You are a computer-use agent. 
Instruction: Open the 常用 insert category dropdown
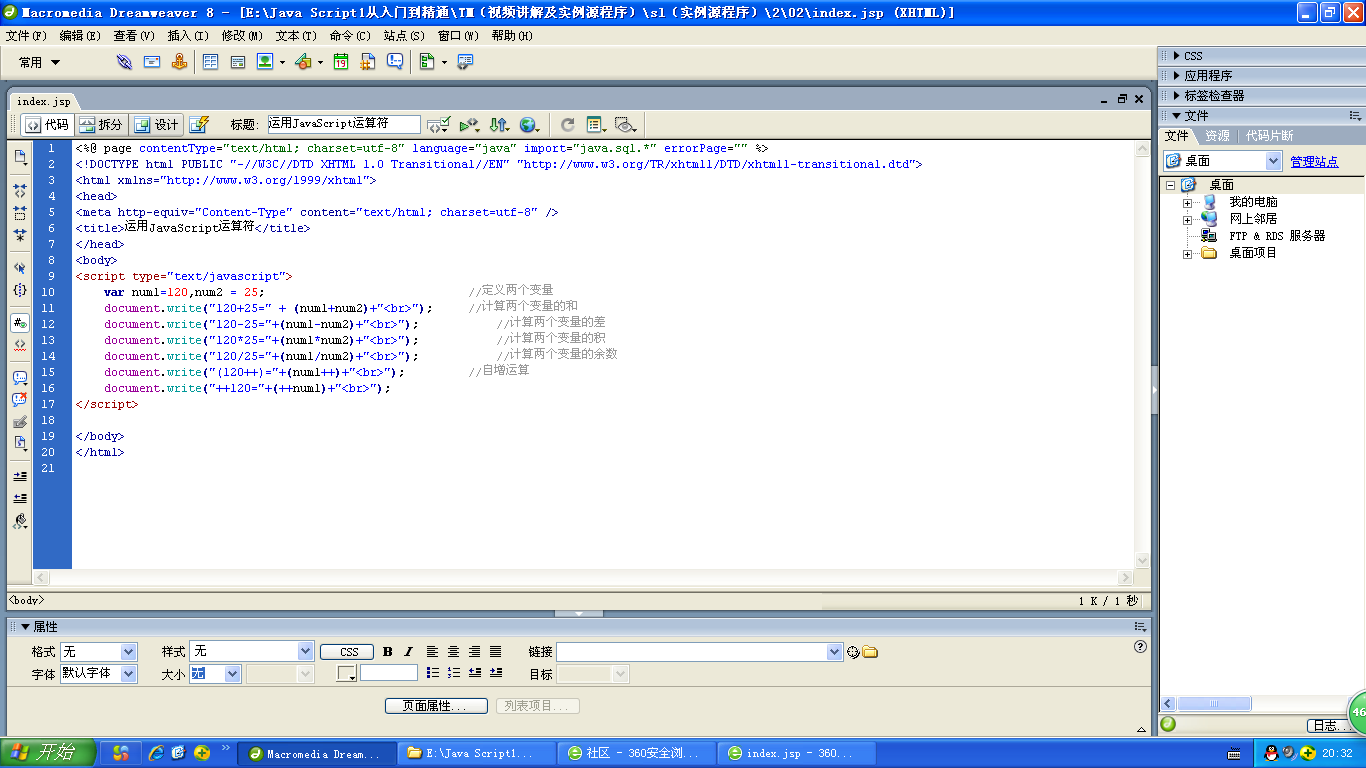[x=40, y=62]
